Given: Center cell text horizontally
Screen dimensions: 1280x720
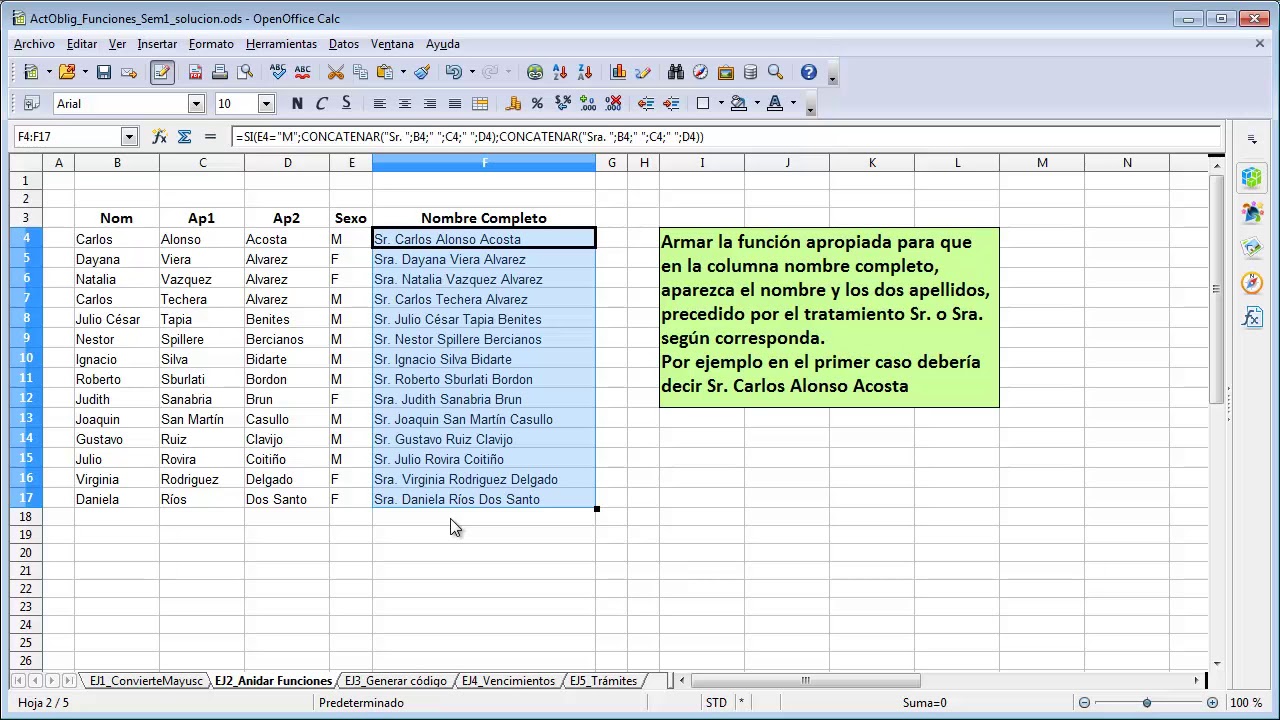Looking at the screenshot, I should coord(404,103).
